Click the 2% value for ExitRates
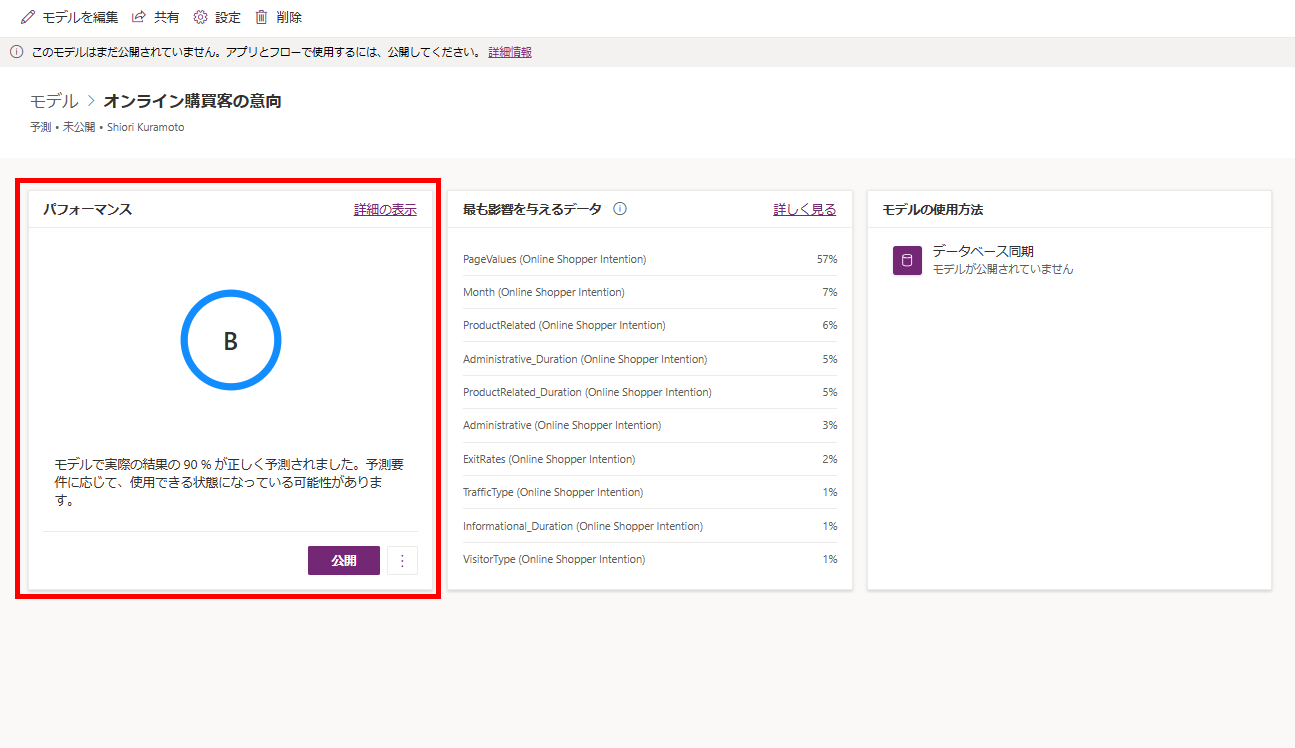 tap(830, 459)
